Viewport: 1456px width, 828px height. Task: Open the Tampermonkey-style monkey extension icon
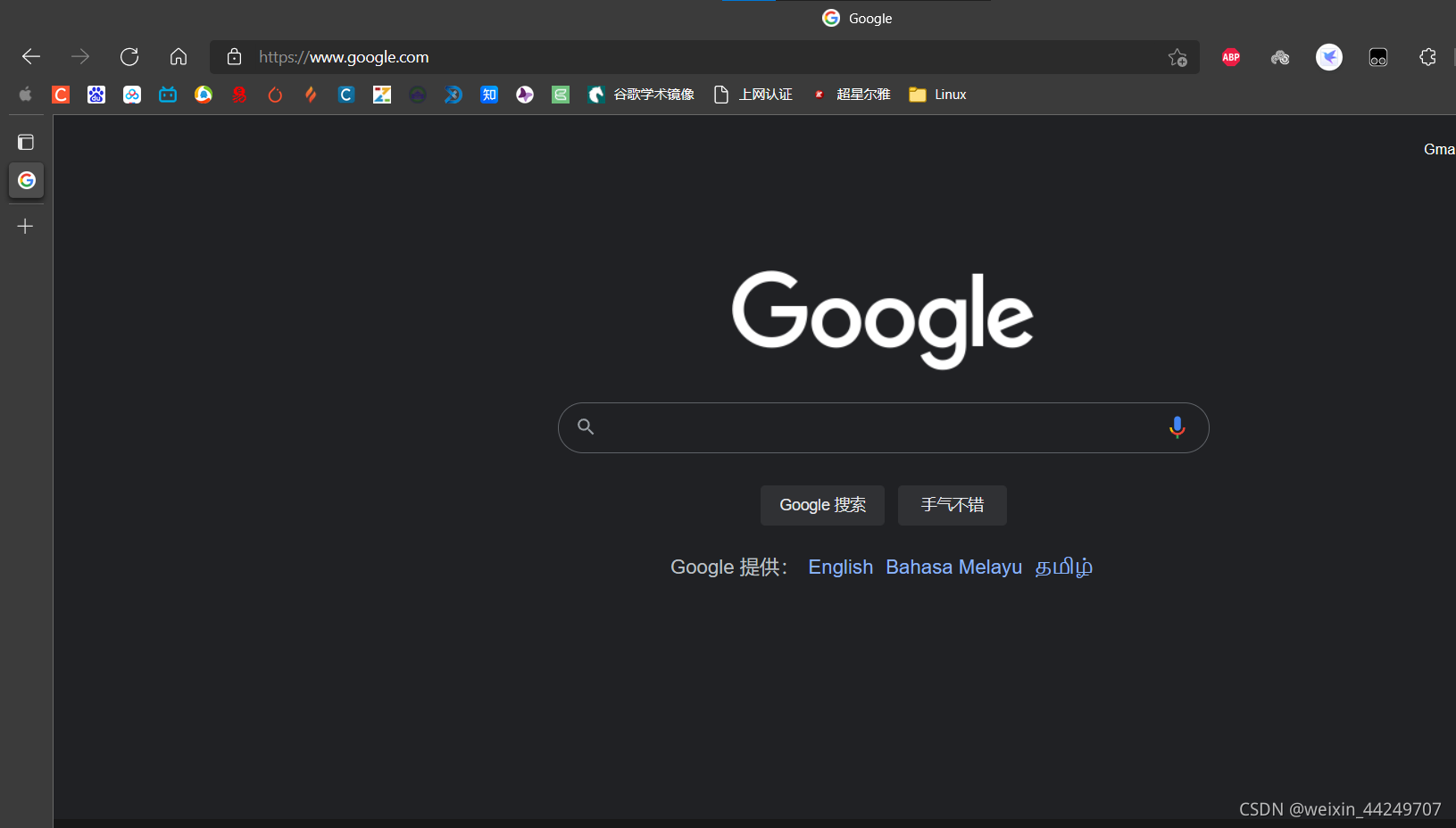pos(1280,57)
